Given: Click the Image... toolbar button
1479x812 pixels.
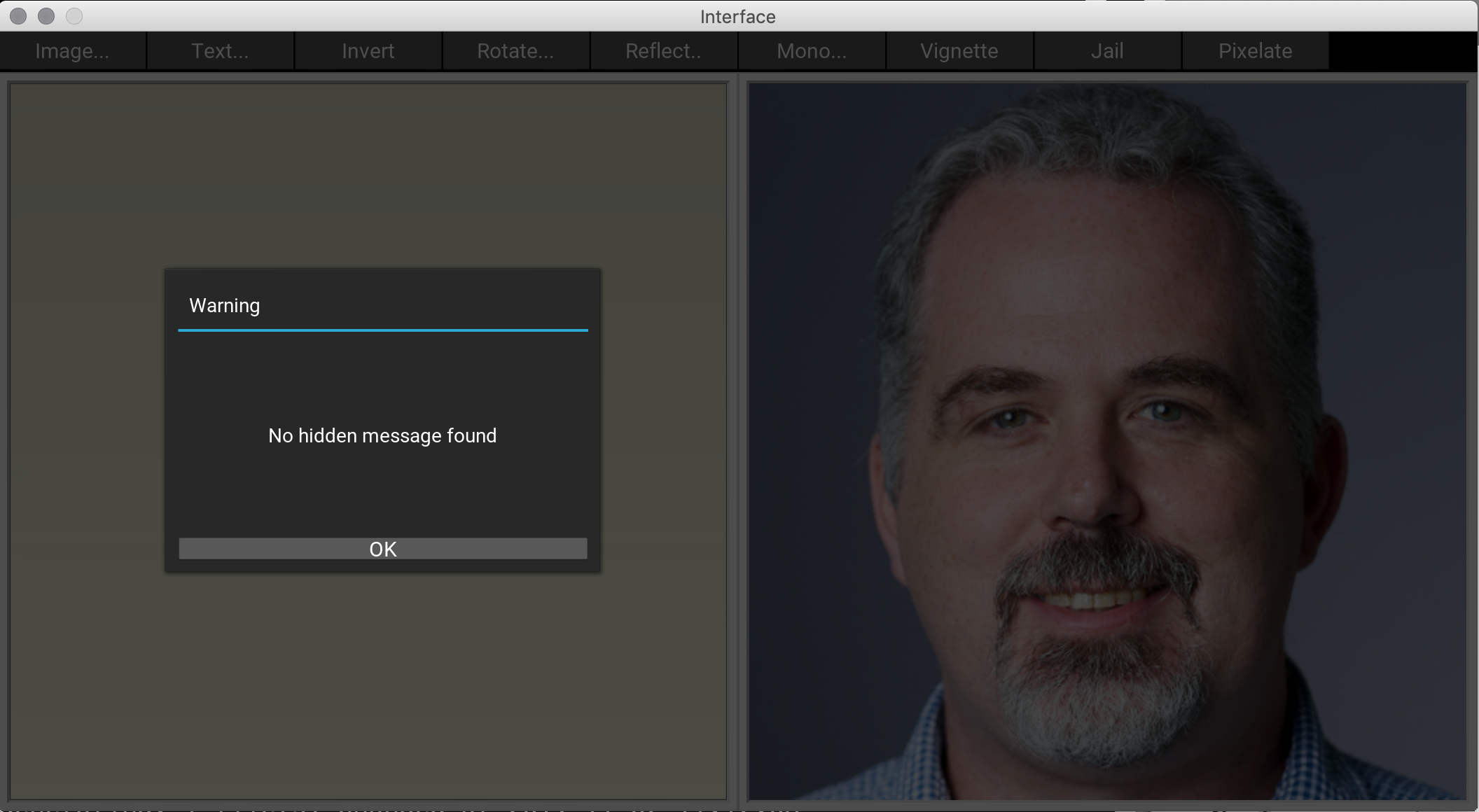Looking at the screenshot, I should tap(73, 51).
